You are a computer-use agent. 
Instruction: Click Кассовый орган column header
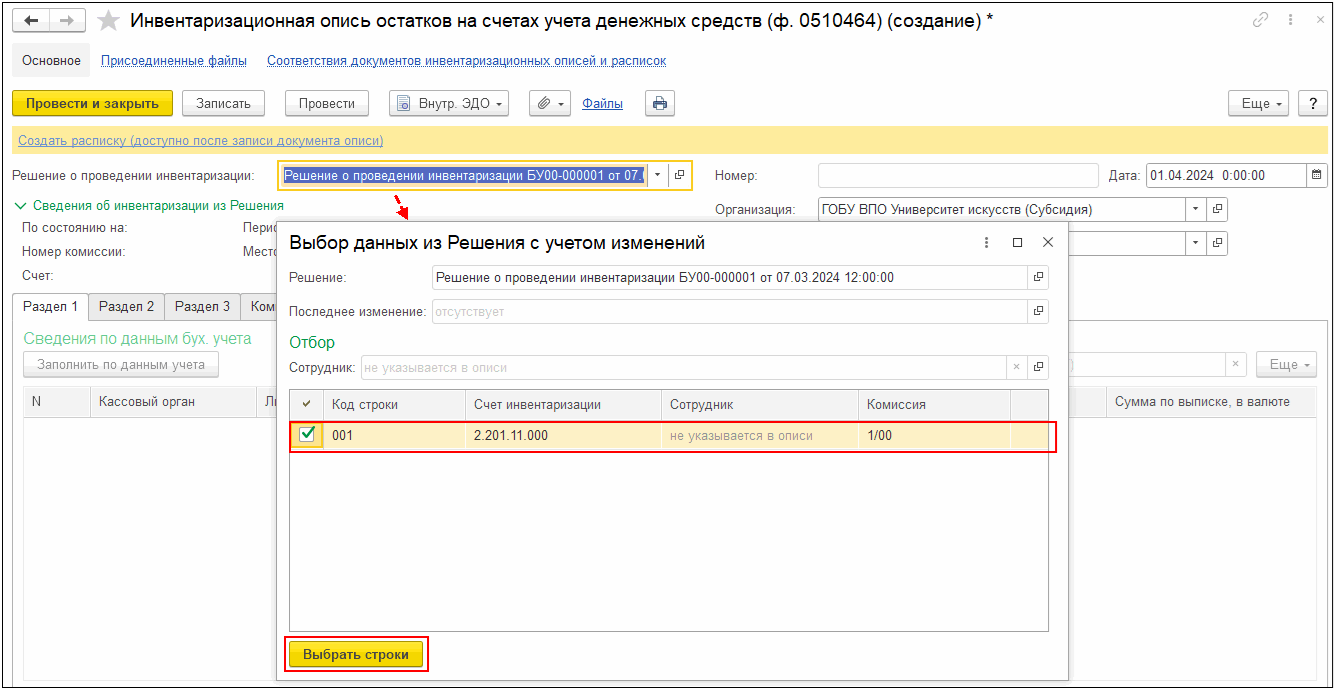pos(173,401)
